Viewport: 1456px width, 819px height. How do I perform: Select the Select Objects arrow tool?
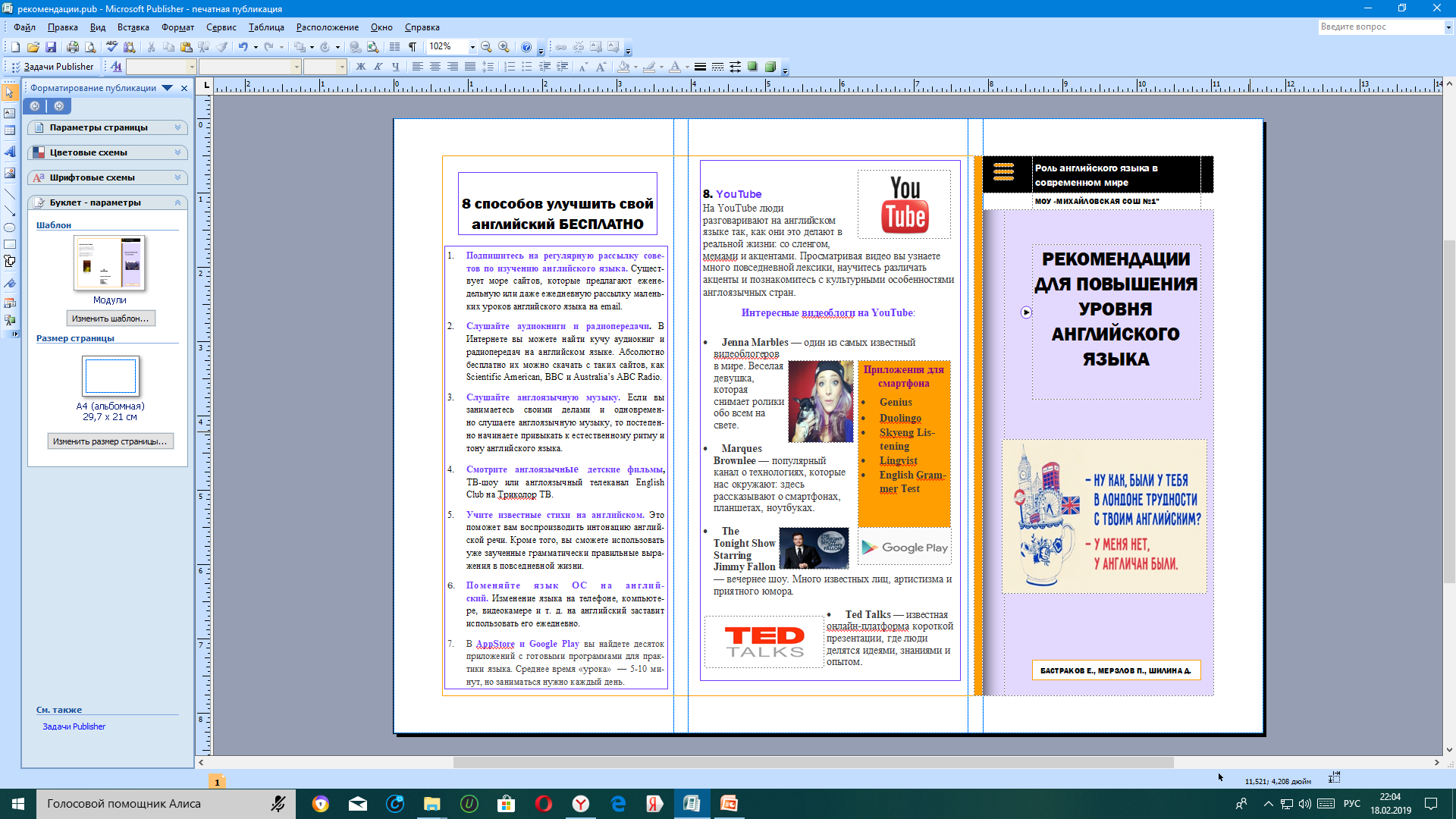point(10,93)
